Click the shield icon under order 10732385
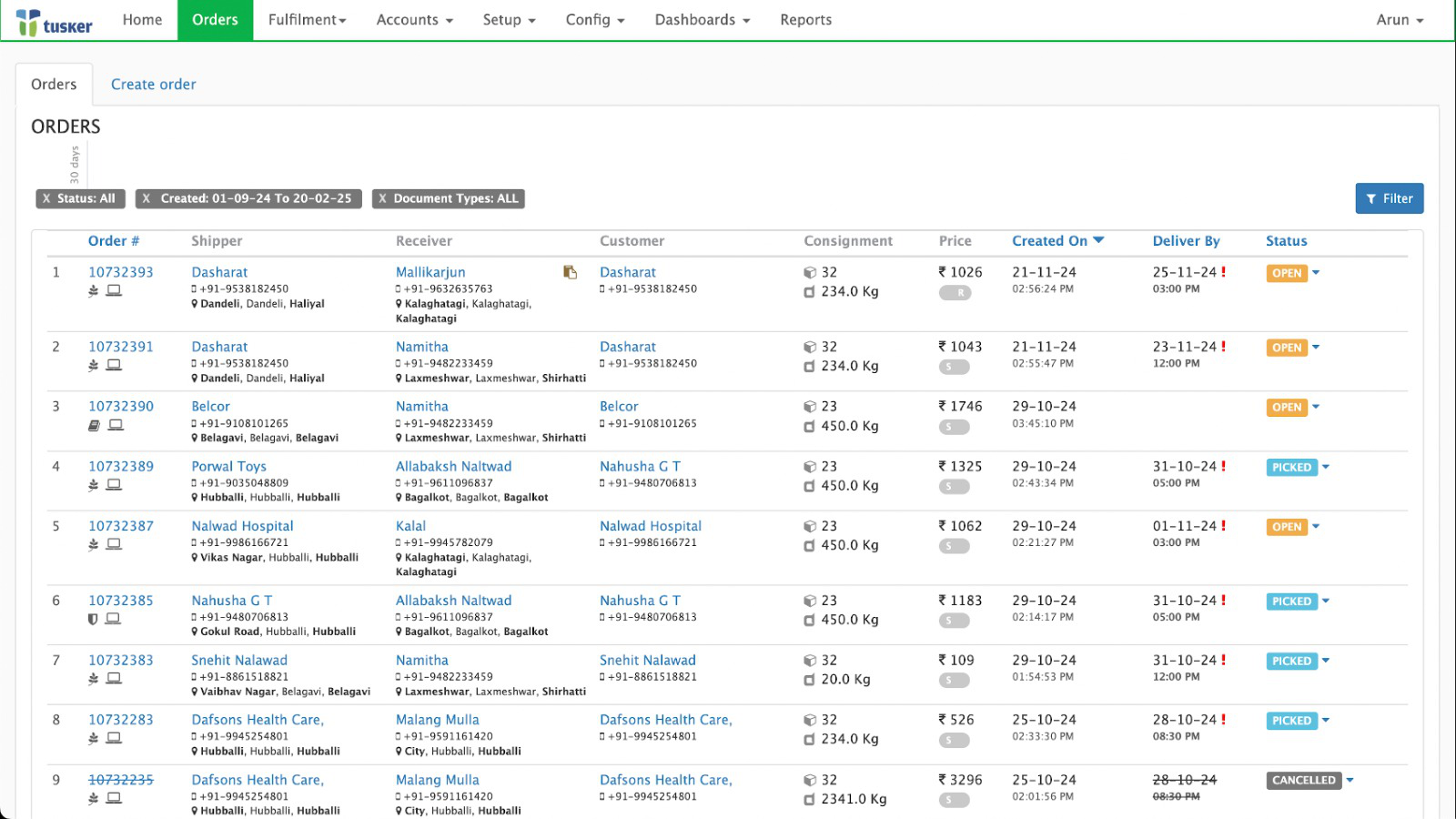This screenshot has width=1456, height=819. pyautogui.click(x=94, y=619)
